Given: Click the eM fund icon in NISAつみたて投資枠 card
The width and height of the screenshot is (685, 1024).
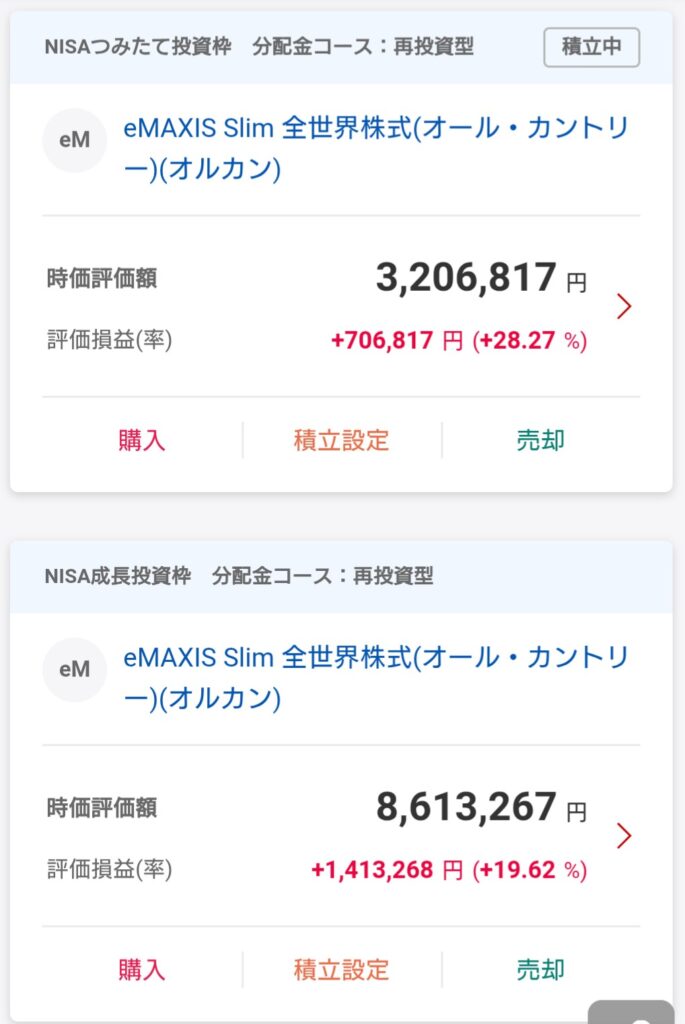Looking at the screenshot, I should click(x=75, y=140).
